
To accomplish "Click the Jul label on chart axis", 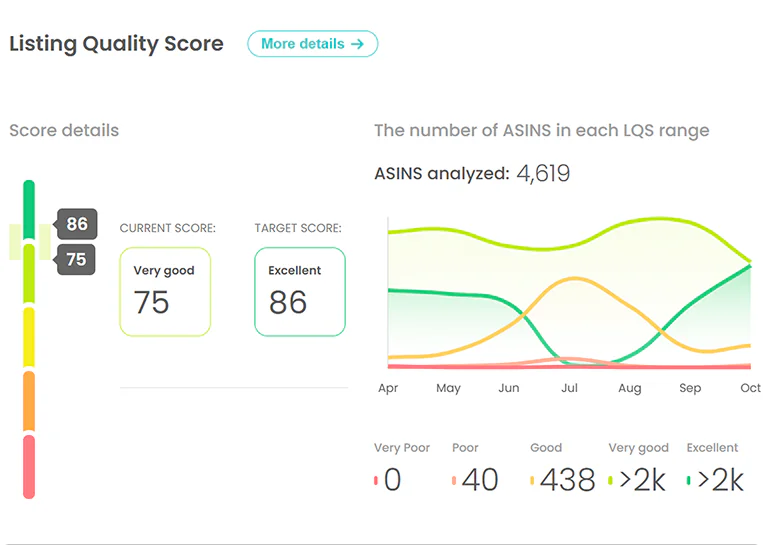I will click(570, 388).
